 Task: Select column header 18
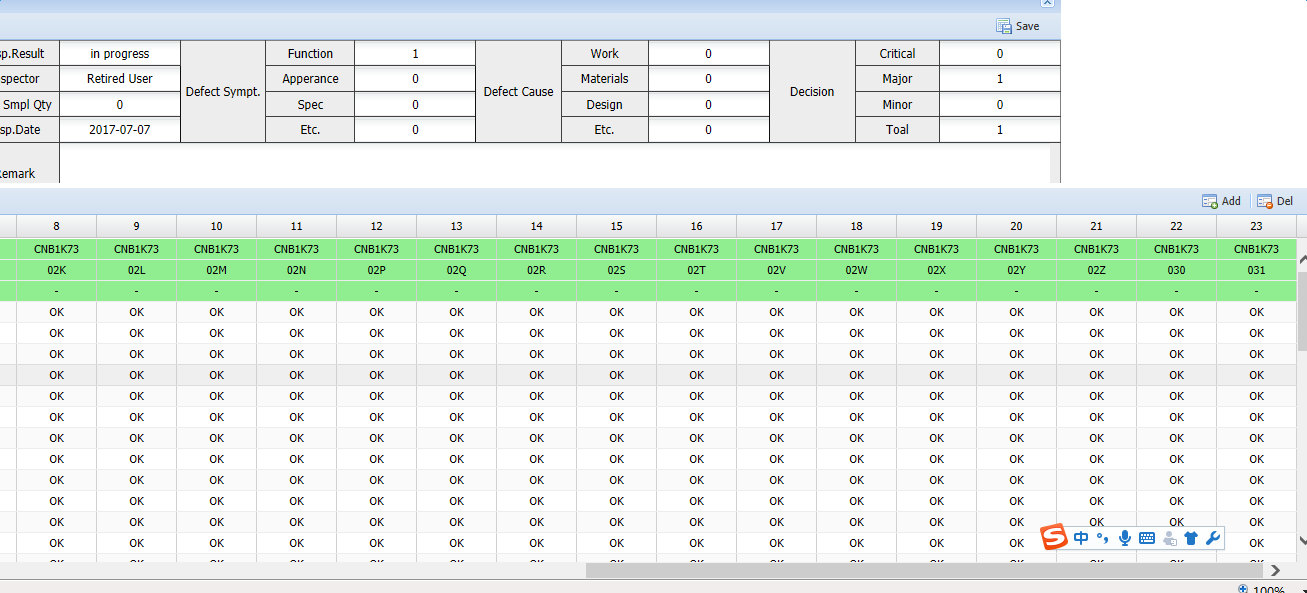click(856, 226)
